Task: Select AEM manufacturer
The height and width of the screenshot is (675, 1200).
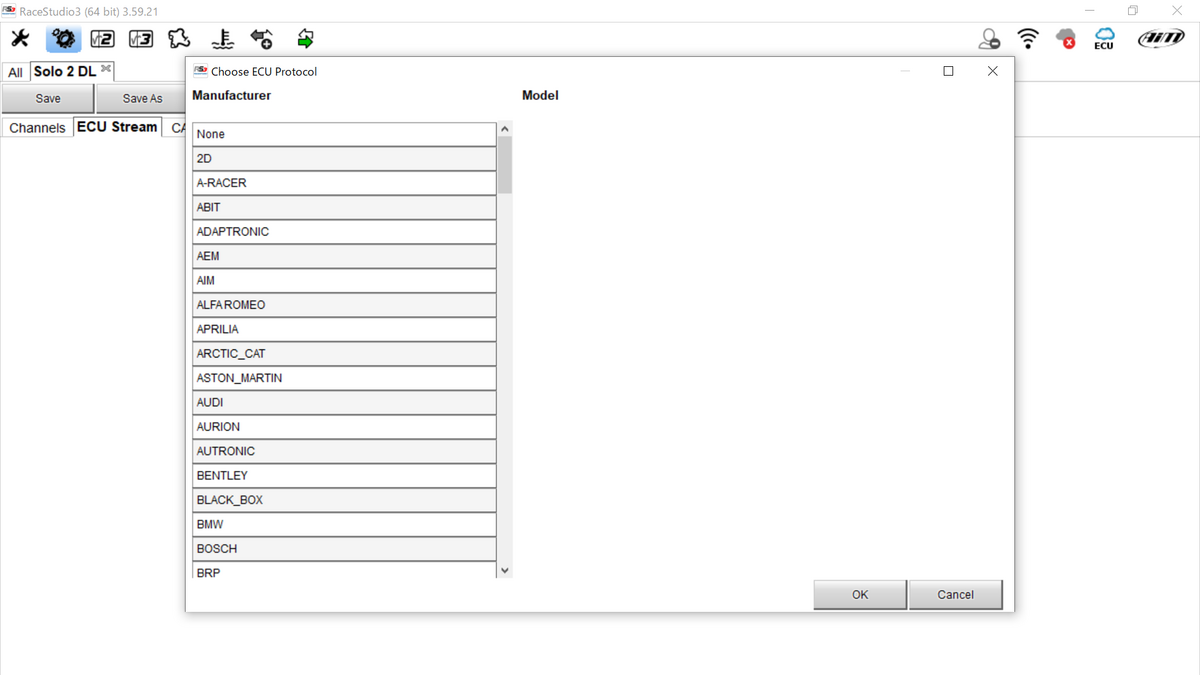Action: (344, 256)
